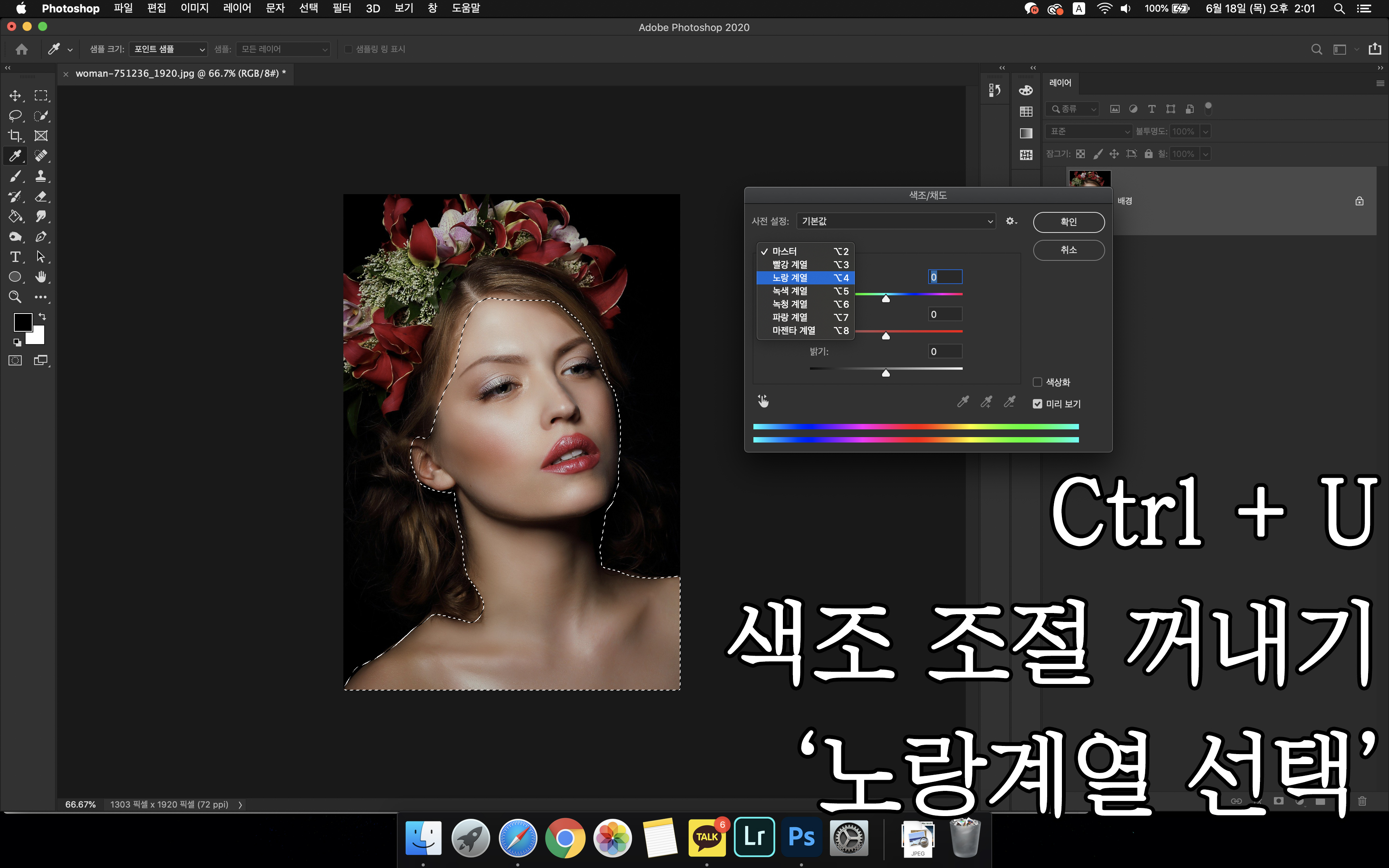Open the 사전 설정 preset dropdown

pyautogui.click(x=895, y=222)
